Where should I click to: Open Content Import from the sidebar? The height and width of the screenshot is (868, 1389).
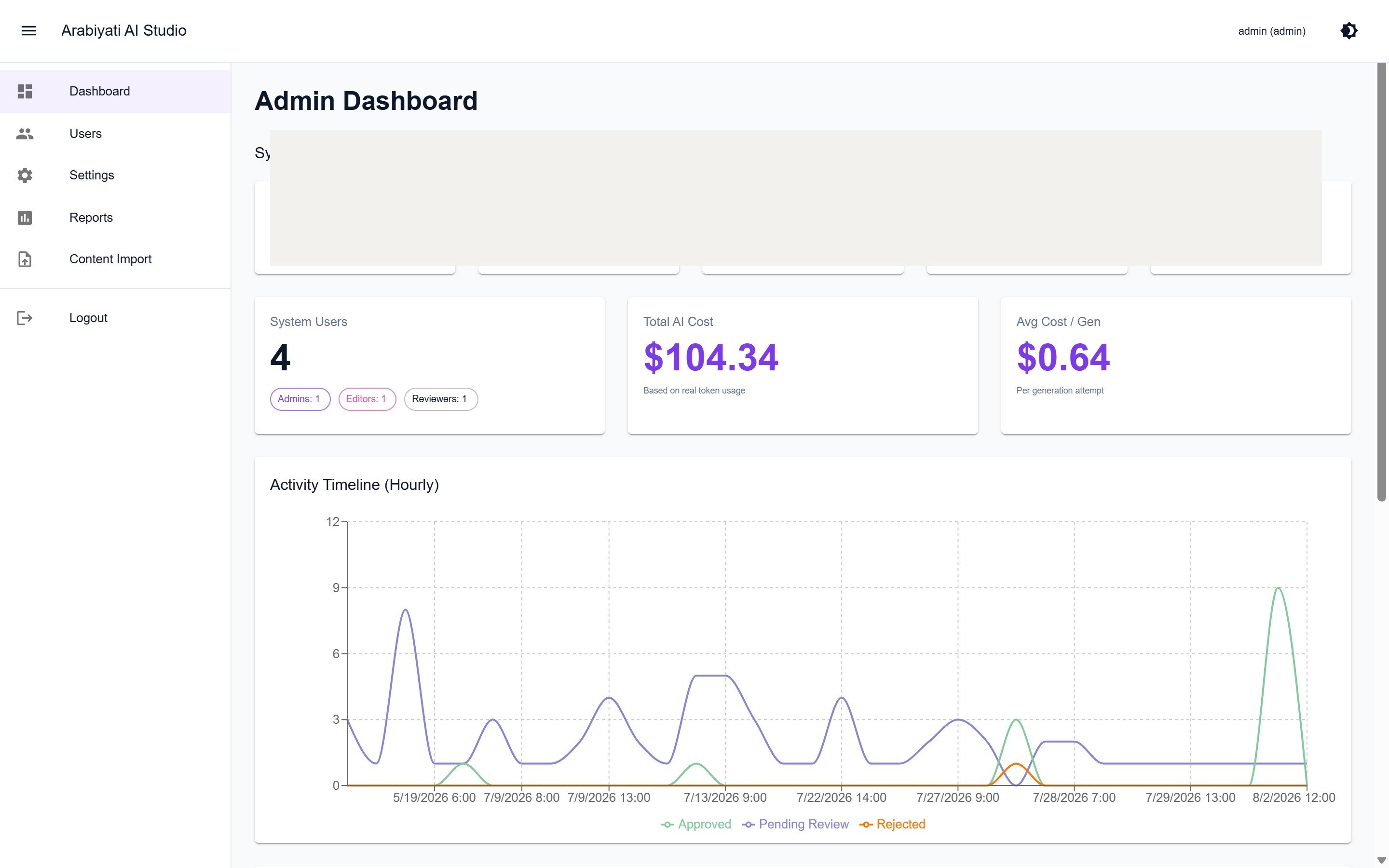(115, 259)
